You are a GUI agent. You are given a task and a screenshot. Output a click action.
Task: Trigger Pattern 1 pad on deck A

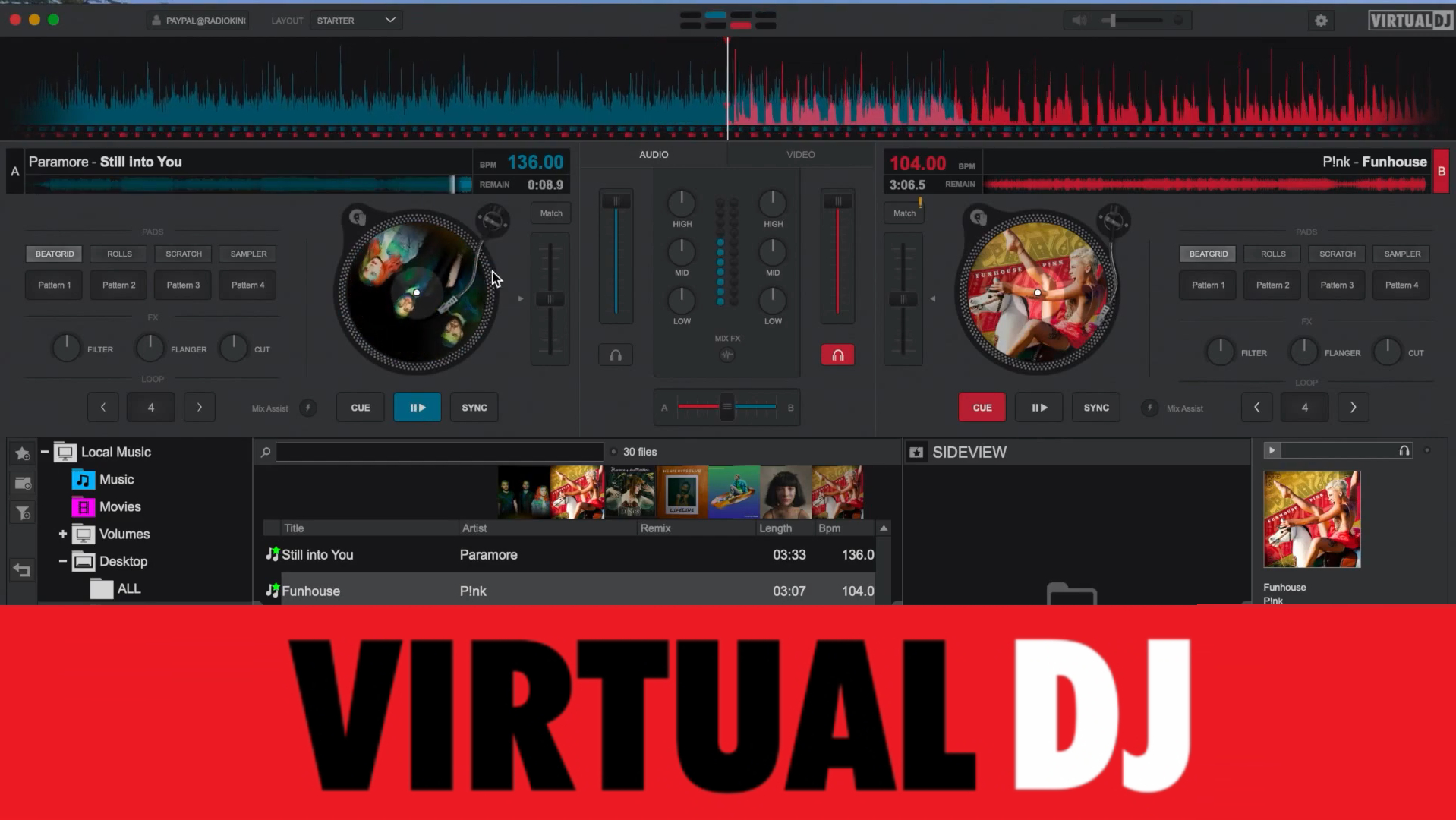(55, 285)
